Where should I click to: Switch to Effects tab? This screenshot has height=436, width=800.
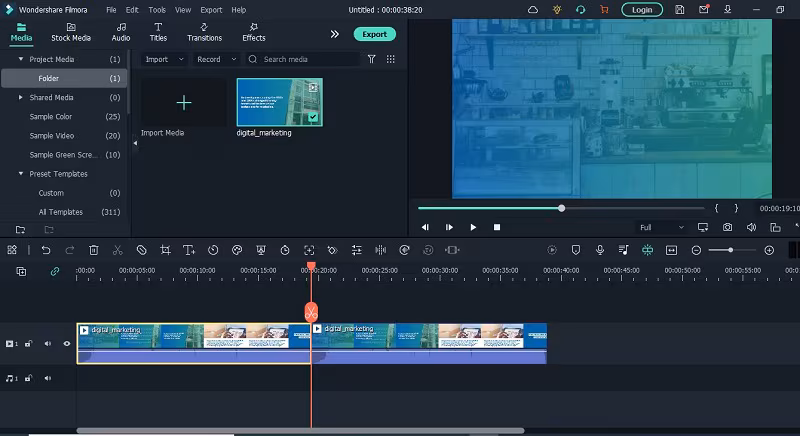(254, 32)
